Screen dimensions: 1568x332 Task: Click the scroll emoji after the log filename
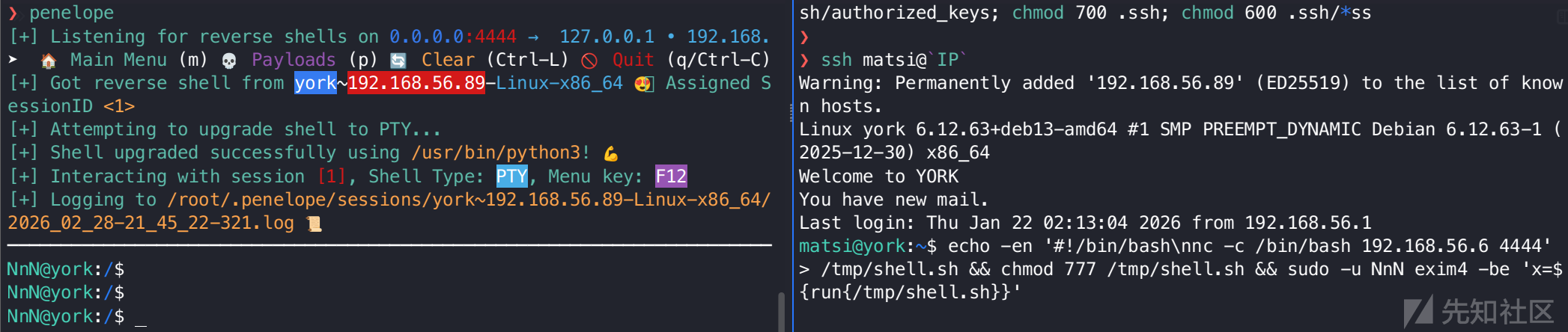[x=314, y=224]
